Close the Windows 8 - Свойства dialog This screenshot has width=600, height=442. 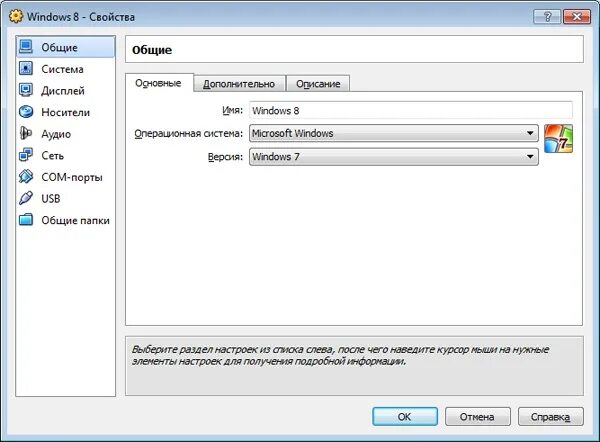577,17
